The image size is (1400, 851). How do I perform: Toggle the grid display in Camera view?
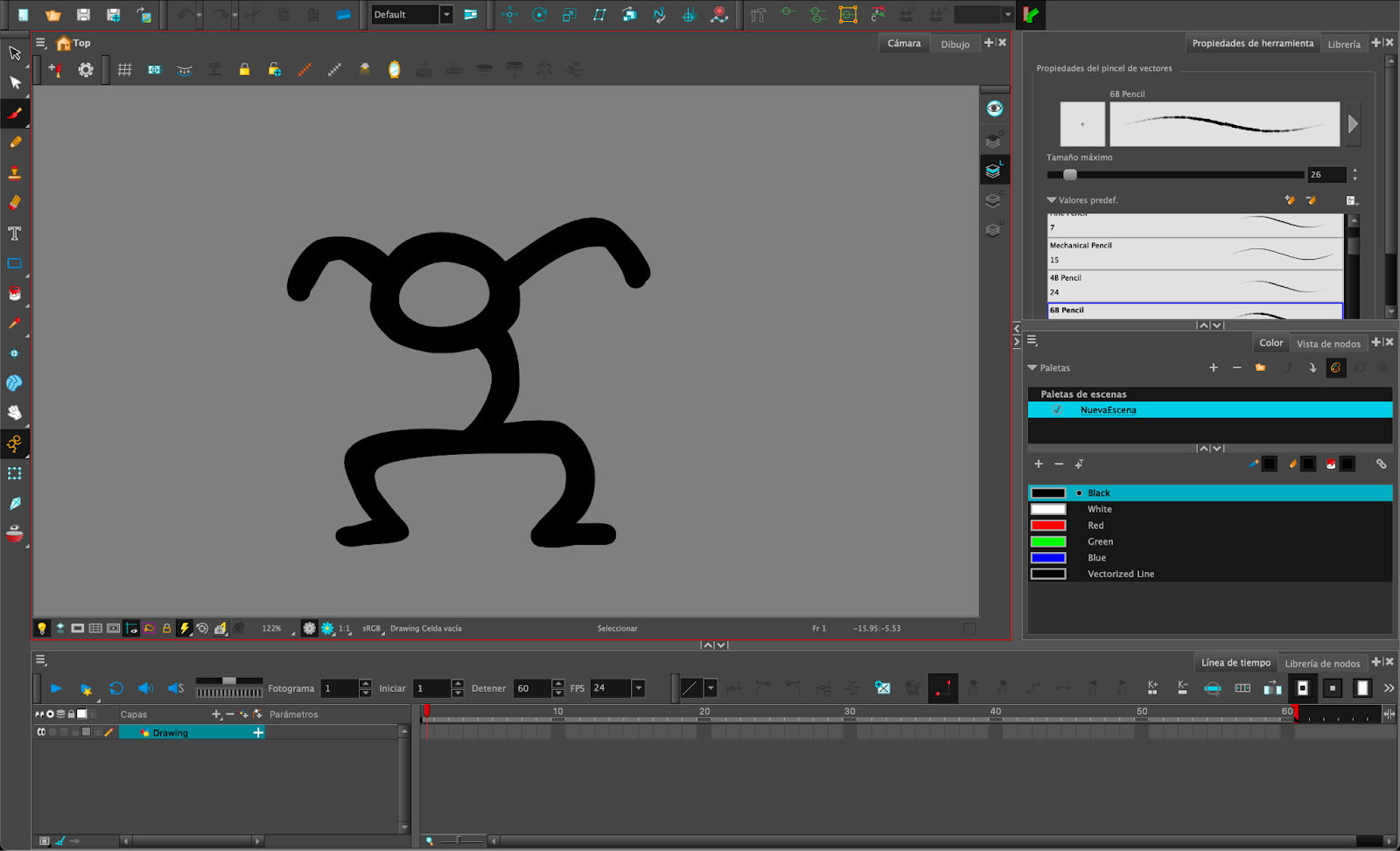125,70
